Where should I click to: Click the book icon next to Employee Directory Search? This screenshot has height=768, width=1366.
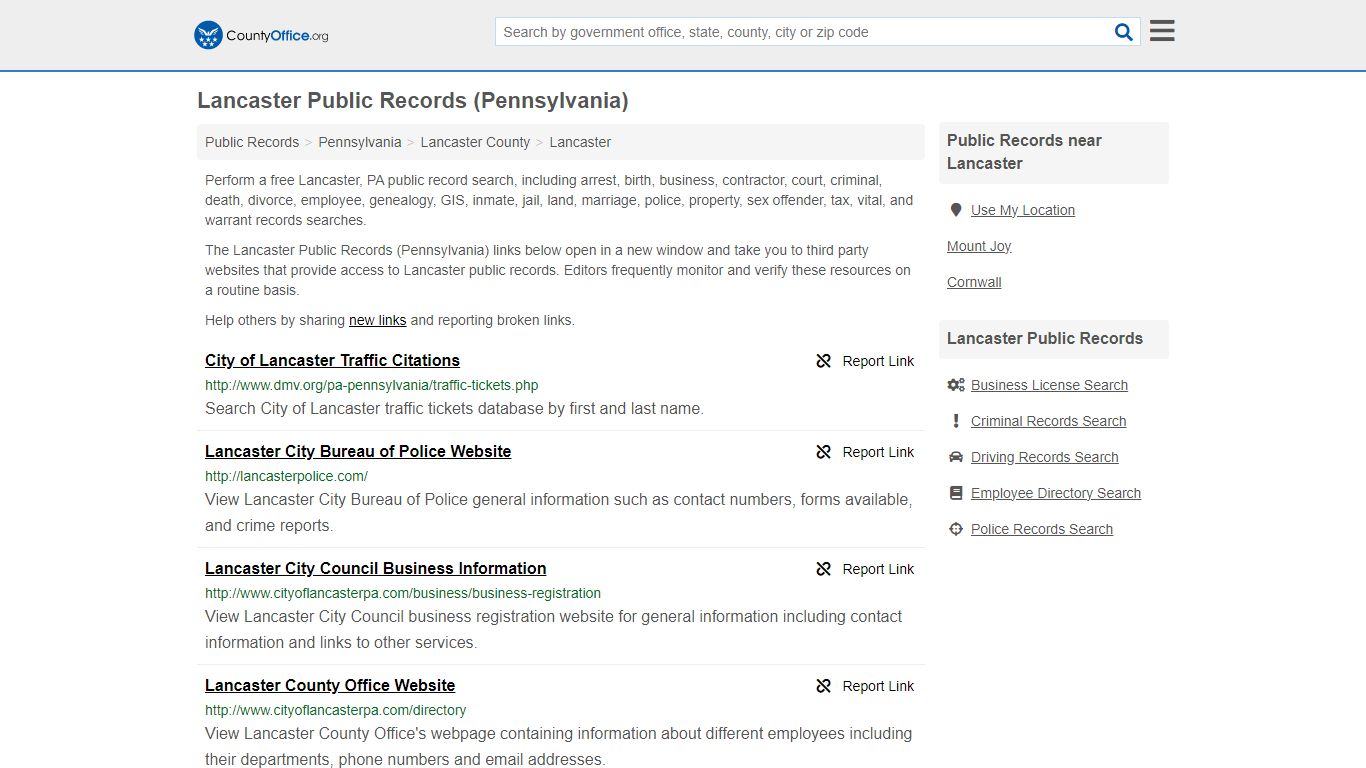coord(956,493)
